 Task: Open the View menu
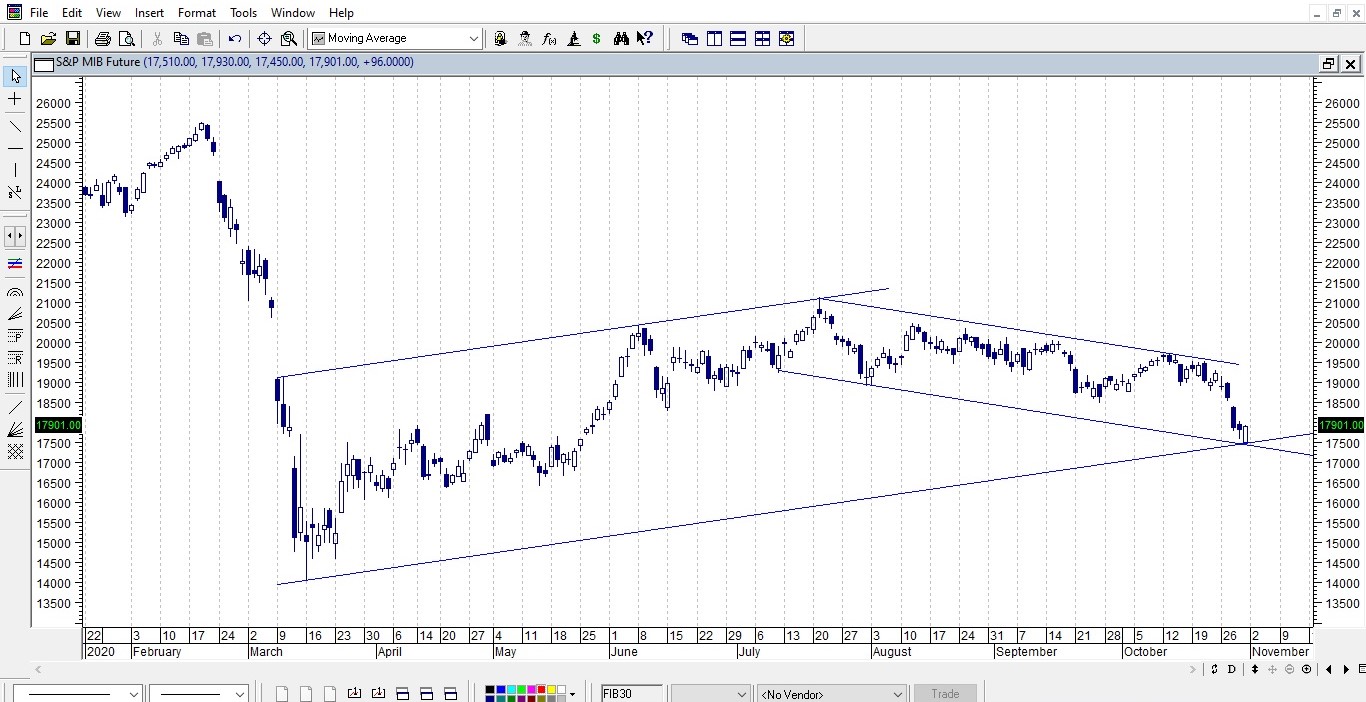point(108,13)
